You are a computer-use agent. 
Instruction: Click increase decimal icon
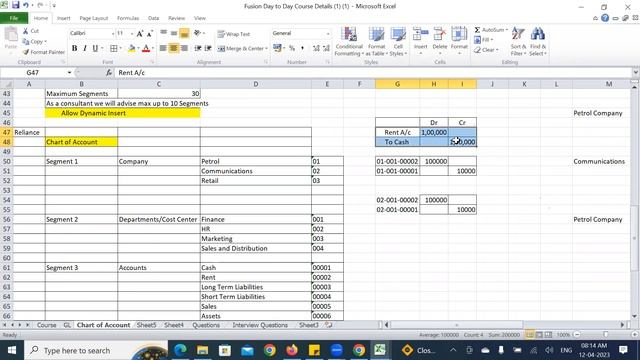point(316,49)
